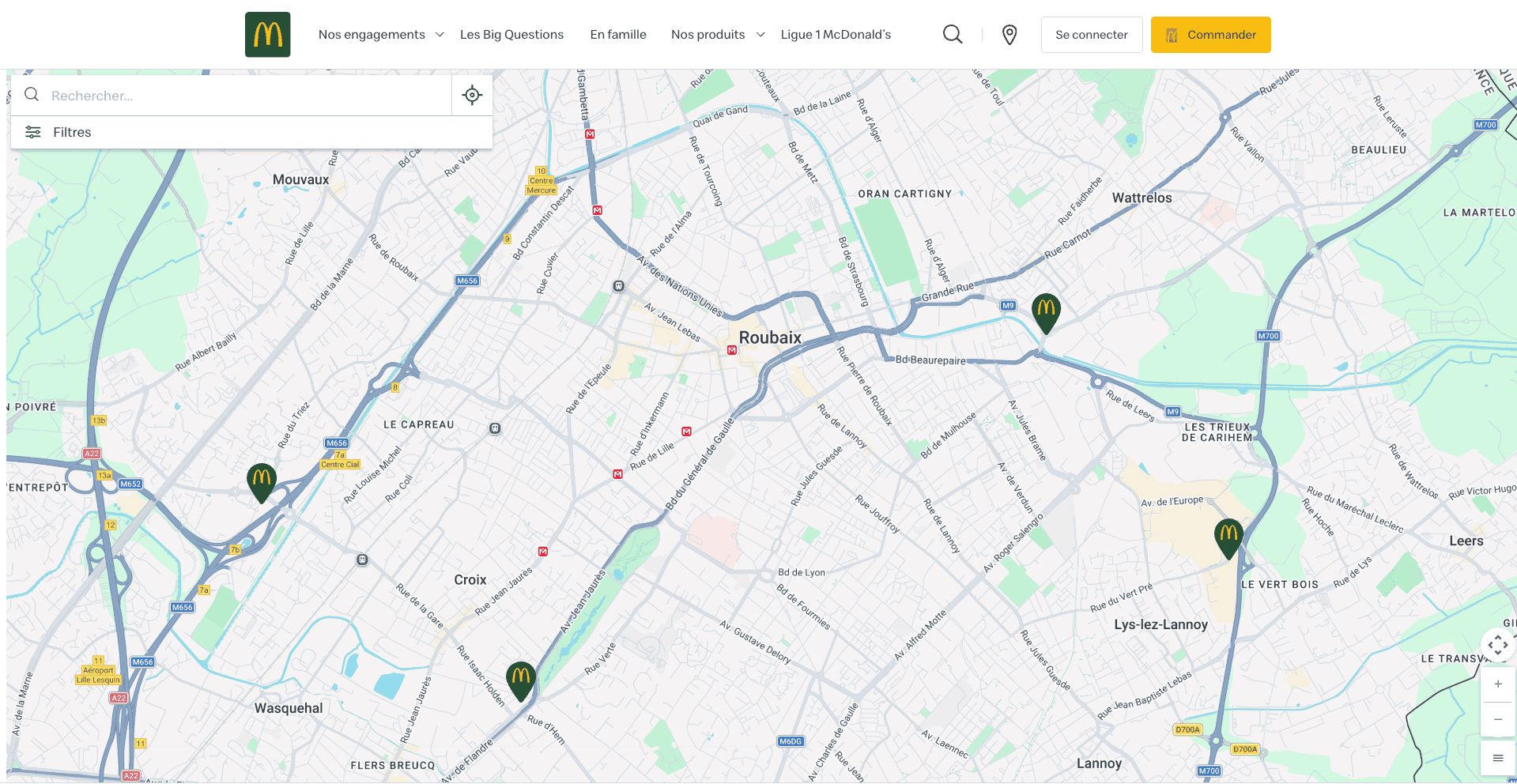Click the Bd de Lyon street label

(x=801, y=572)
